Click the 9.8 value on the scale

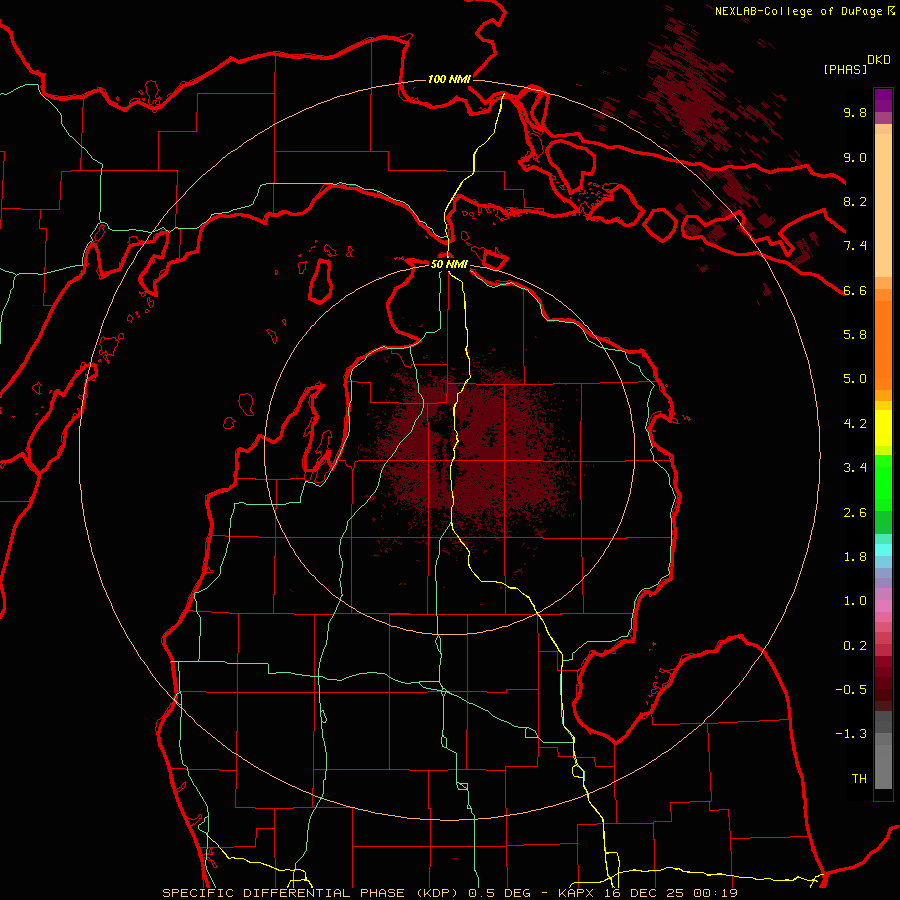855,112
